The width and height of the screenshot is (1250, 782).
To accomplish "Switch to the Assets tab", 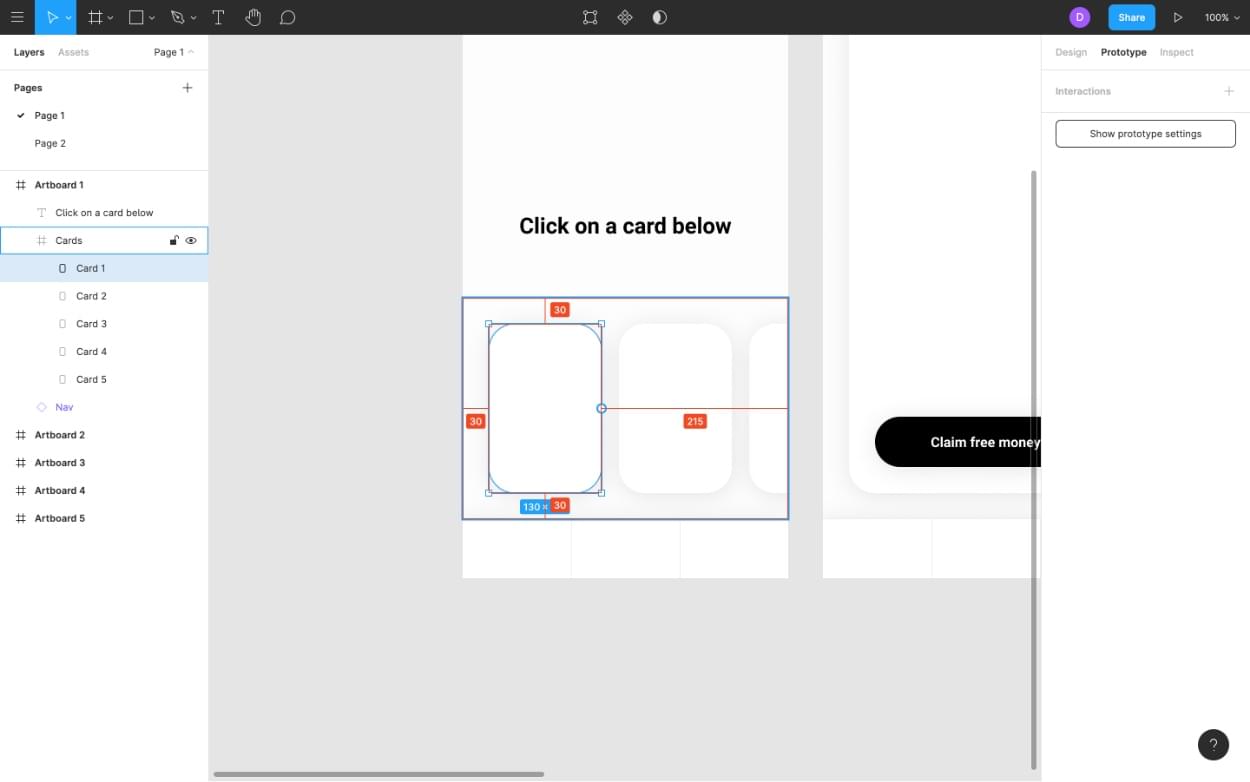I will point(73,52).
